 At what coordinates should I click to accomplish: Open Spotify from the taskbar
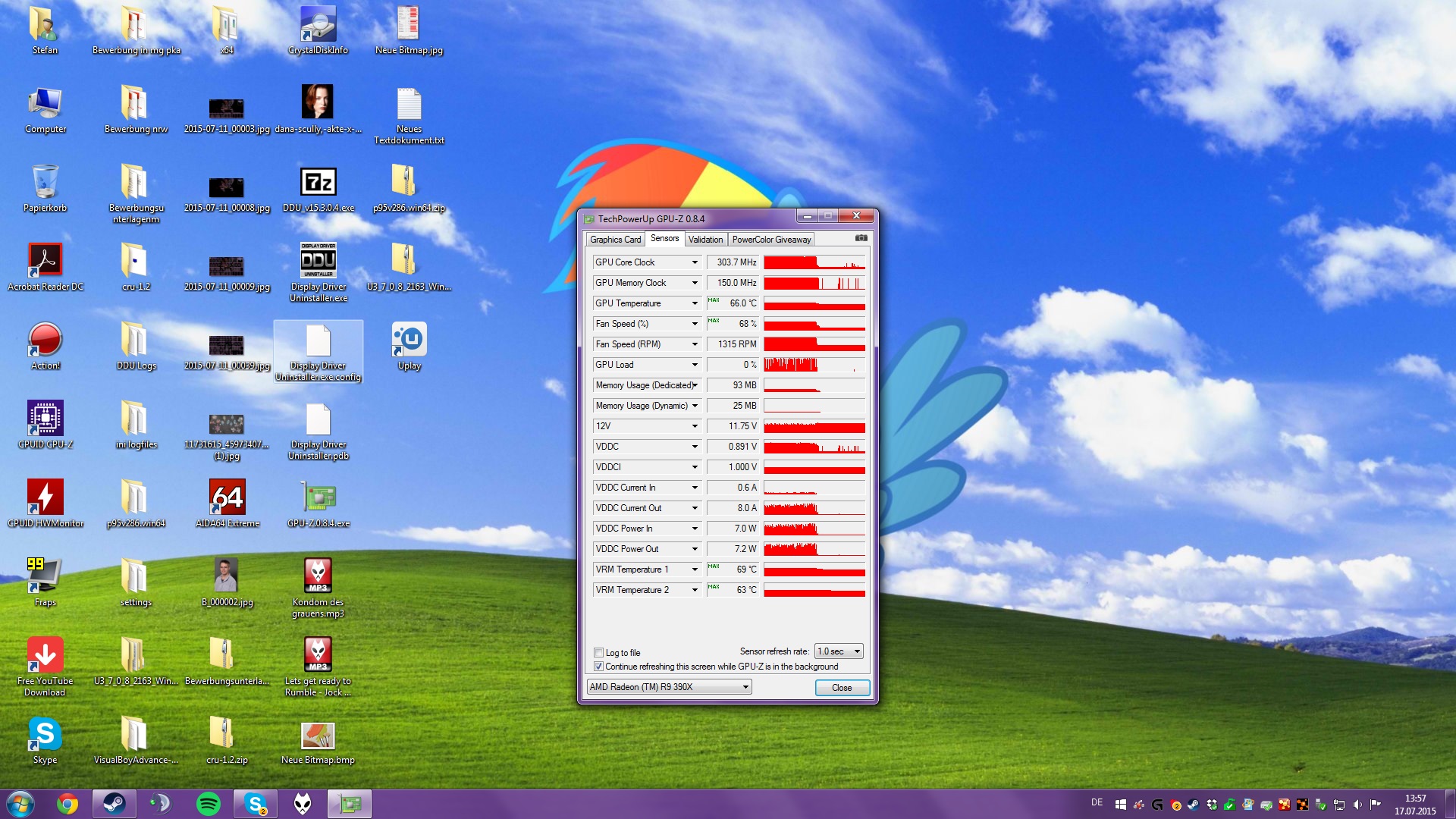click(x=209, y=804)
